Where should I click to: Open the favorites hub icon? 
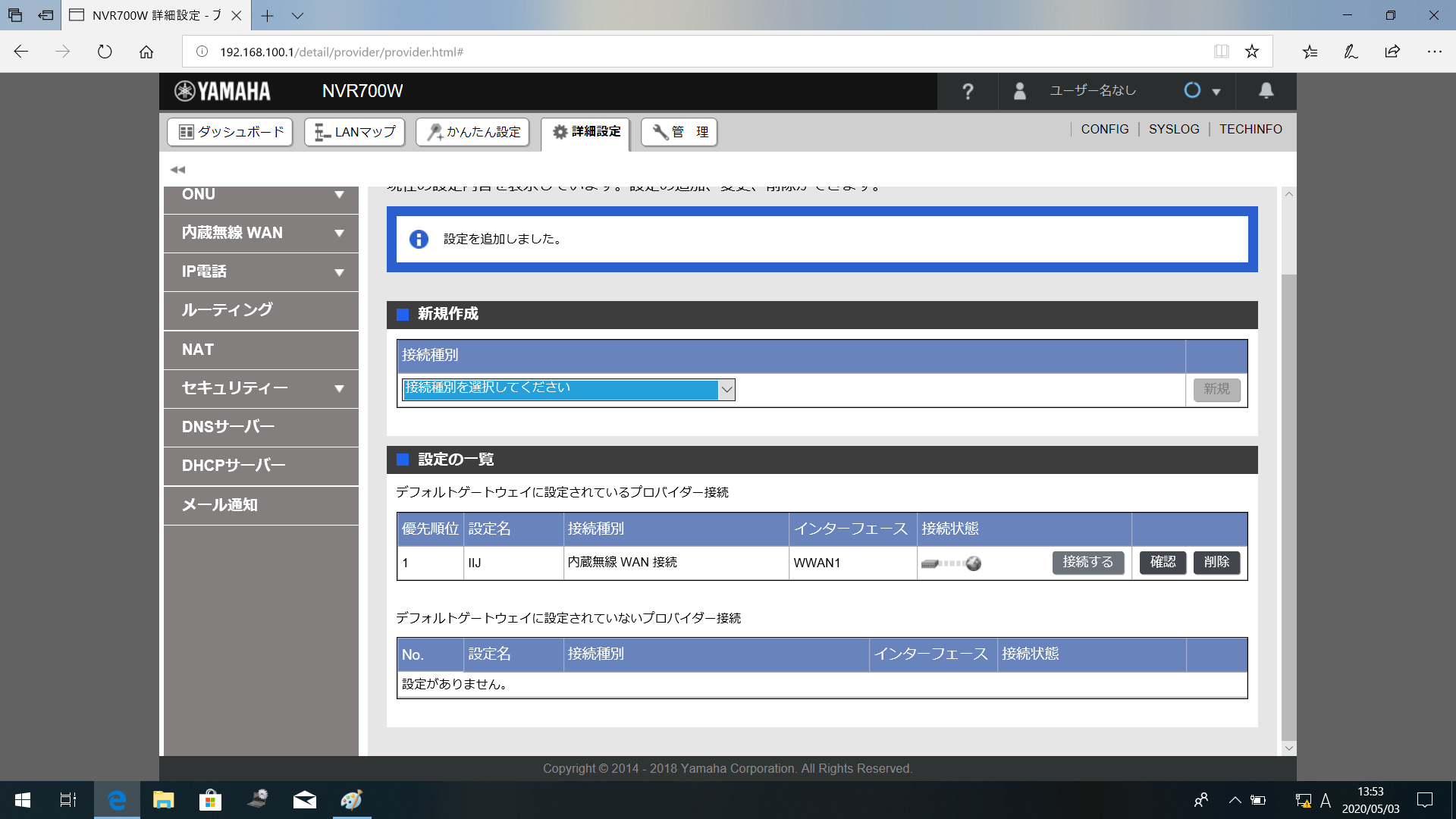(x=1310, y=52)
